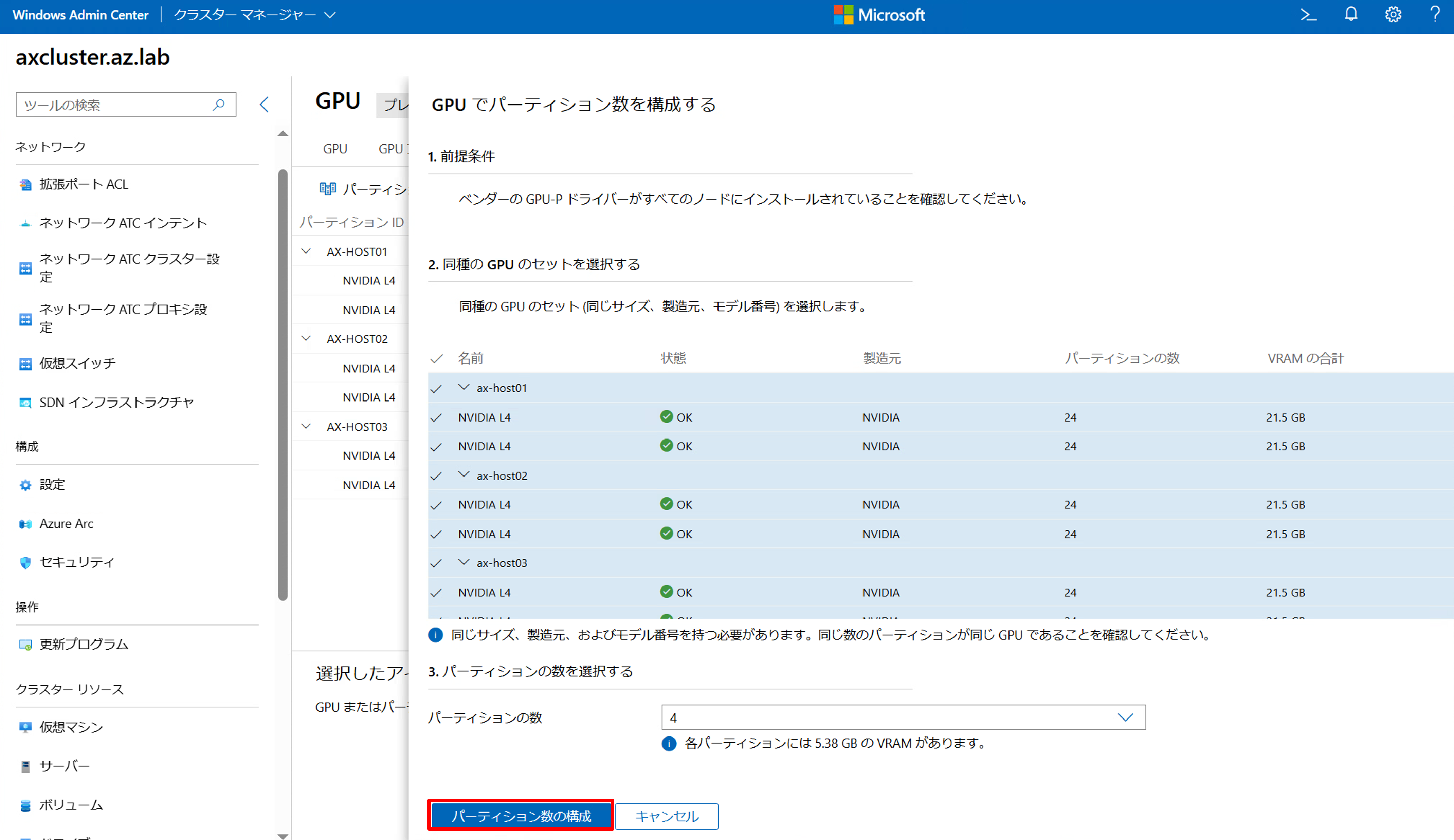Open 拡張ポート ACL via its icon
This screenshot has height=840, width=1454.
(25, 185)
